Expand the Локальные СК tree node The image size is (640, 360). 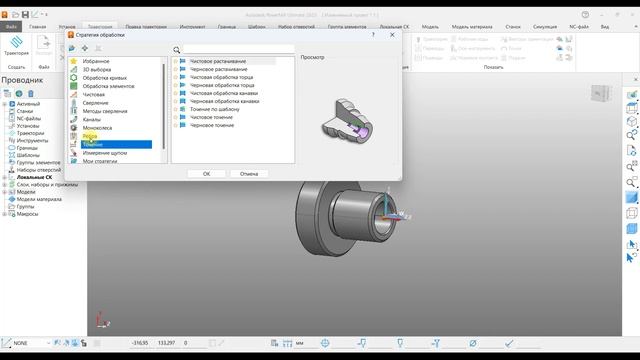(x=4, y=178)
